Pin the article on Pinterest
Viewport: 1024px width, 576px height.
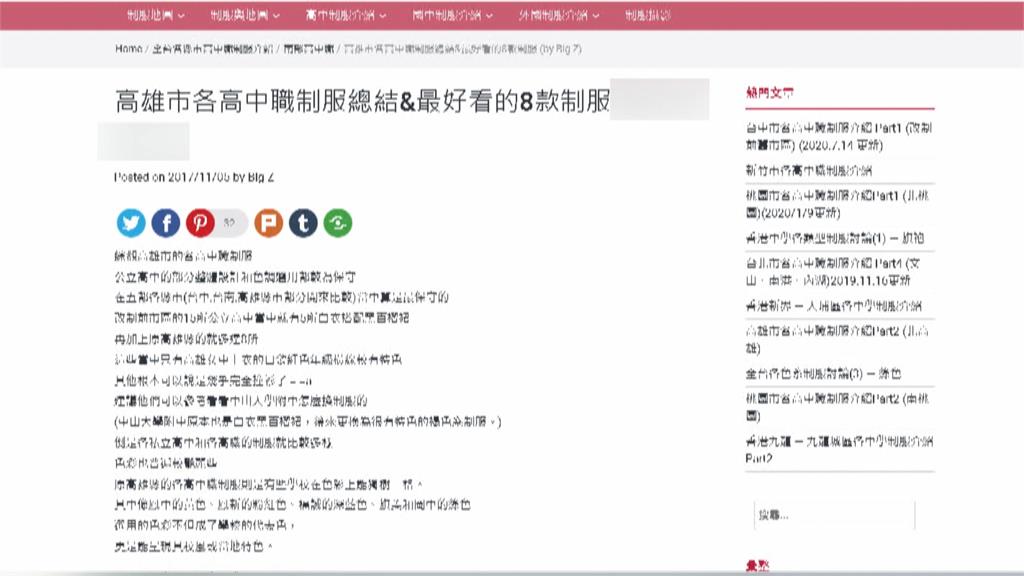click(x=200, y=223)
